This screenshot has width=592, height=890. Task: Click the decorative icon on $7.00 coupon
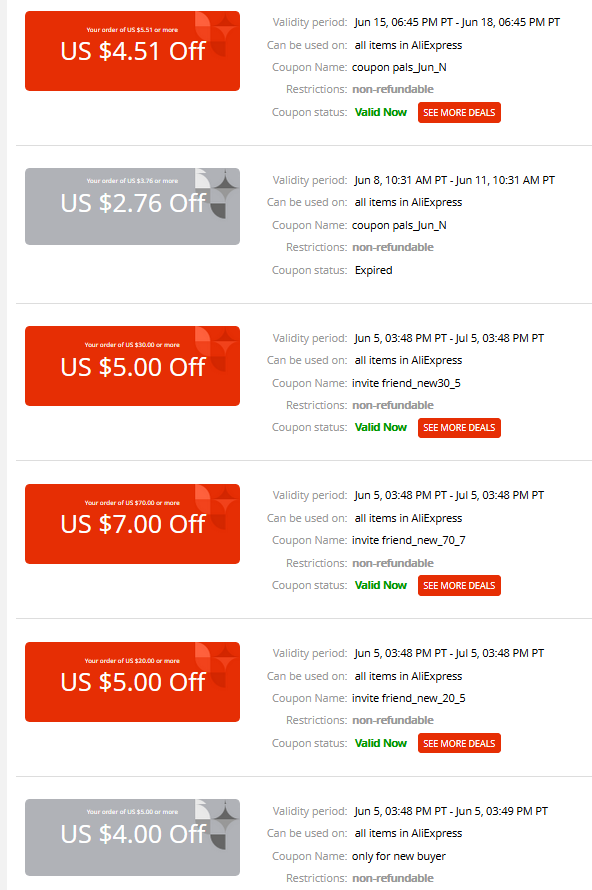pos(215,507)
